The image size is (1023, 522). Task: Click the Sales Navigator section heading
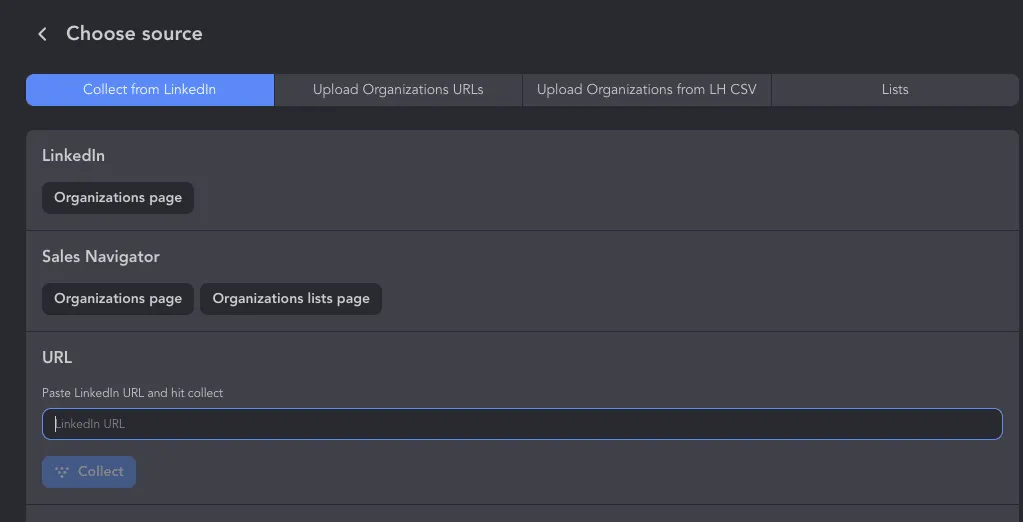point(100,256)
